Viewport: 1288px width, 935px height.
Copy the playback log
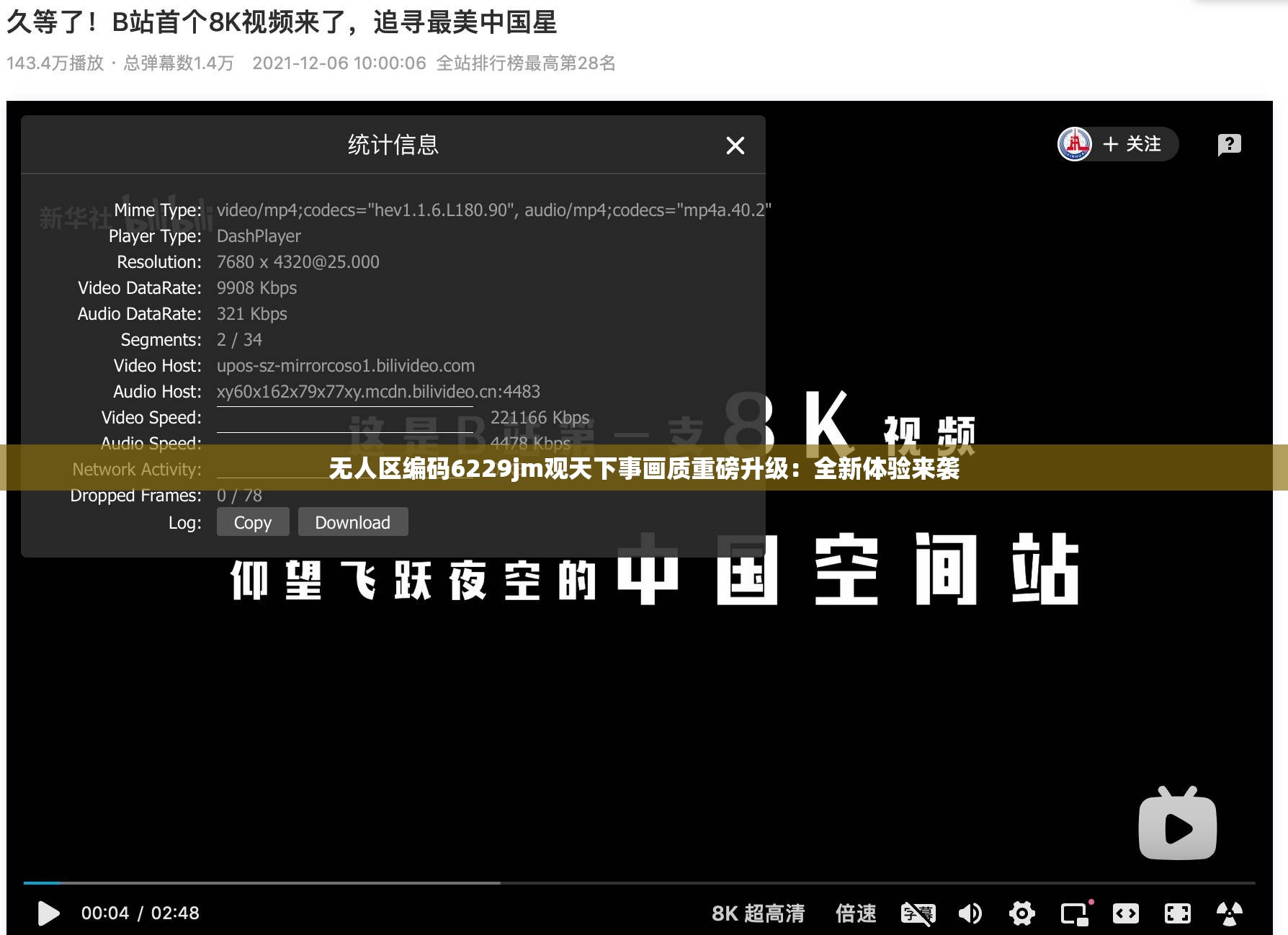point(252,522)
